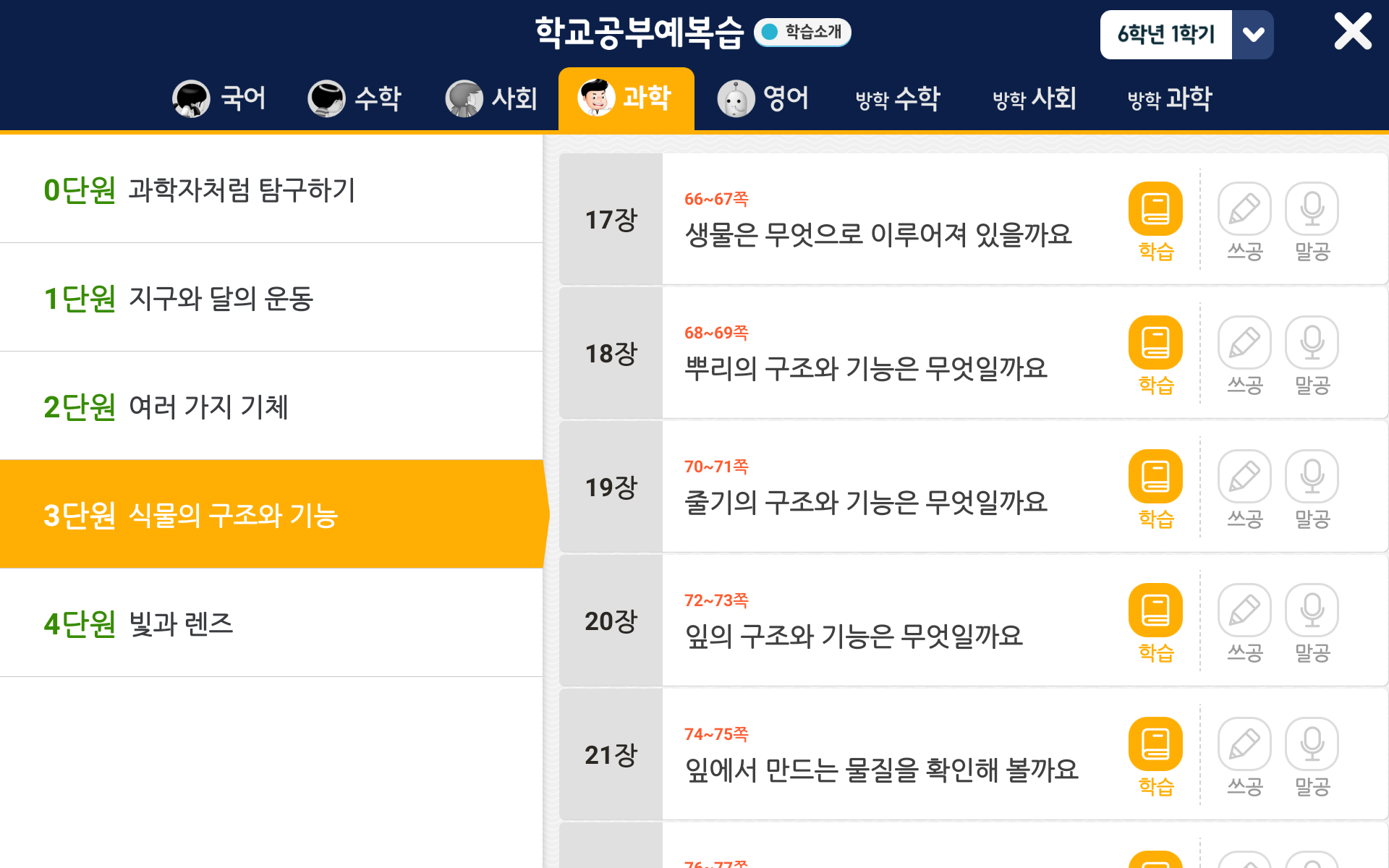Select unit 1단원 지구와 달의 운동
Screen dimensions: 1389x868
[271, 297]
